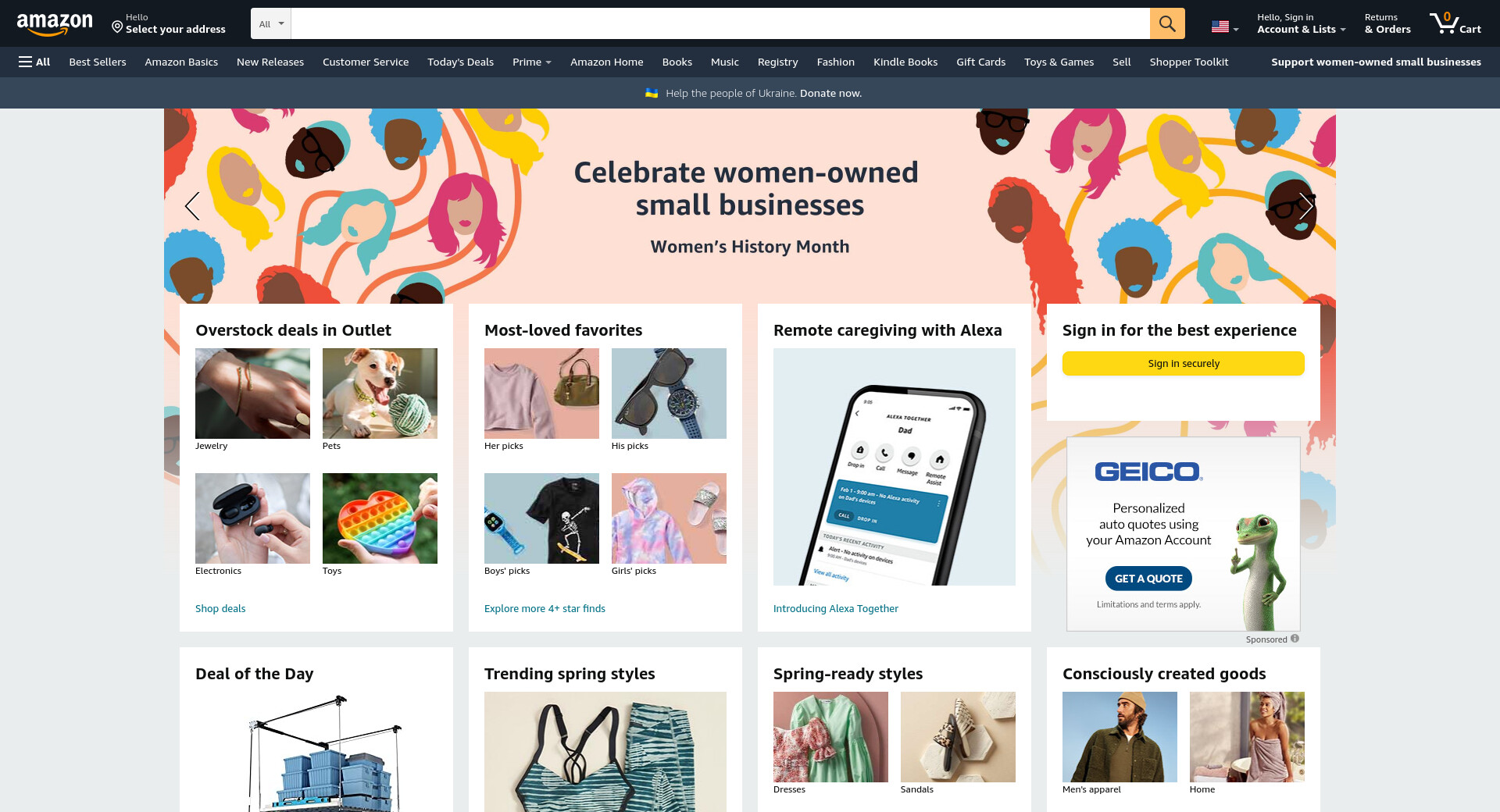Open the search category All dropdown
Image resolution: width=1500 pixels, height=812 pixels.
(271, 23)
